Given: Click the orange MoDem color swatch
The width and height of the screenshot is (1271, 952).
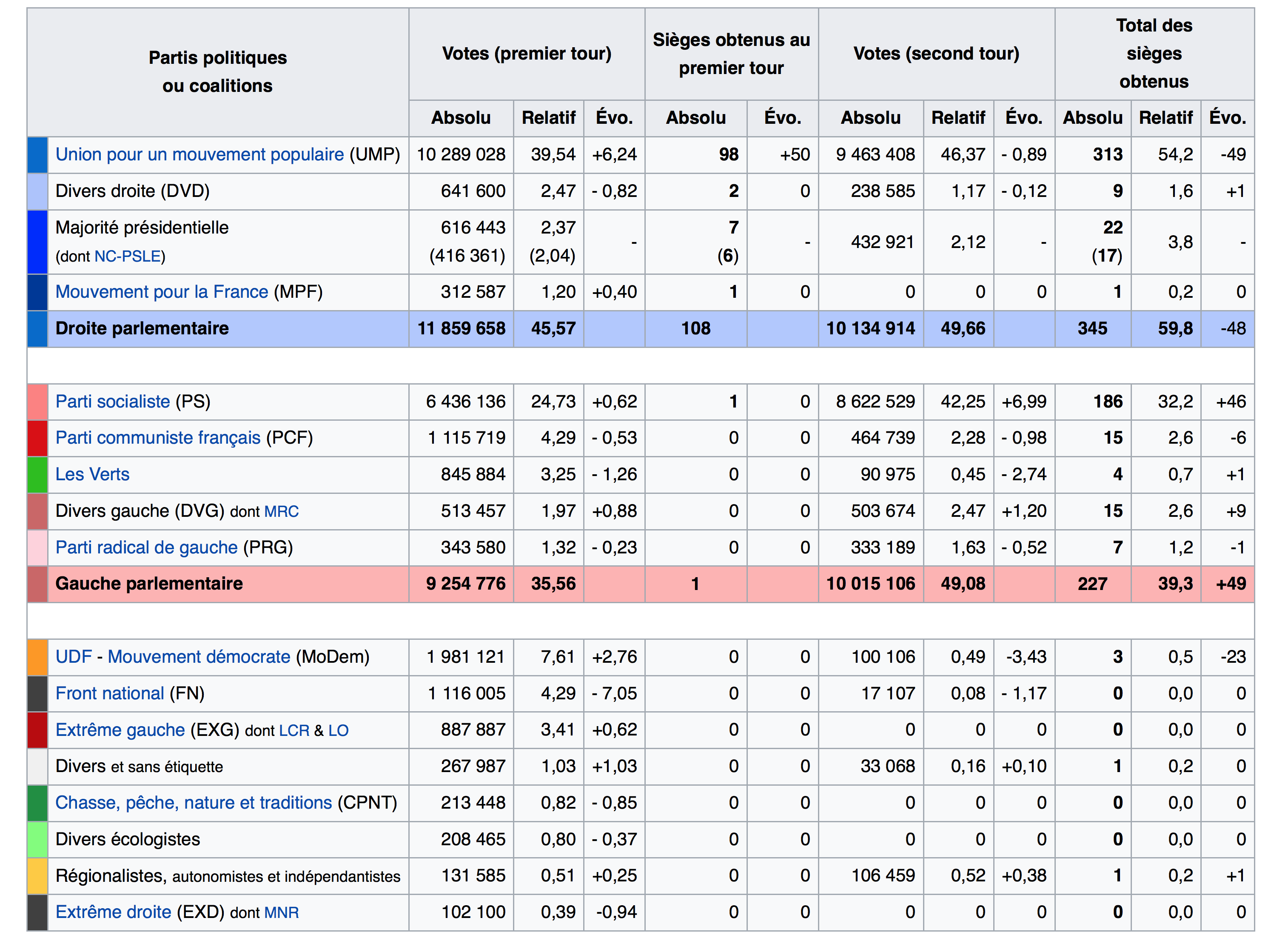Looking at the screenshot, I should [x=37, y=657].
